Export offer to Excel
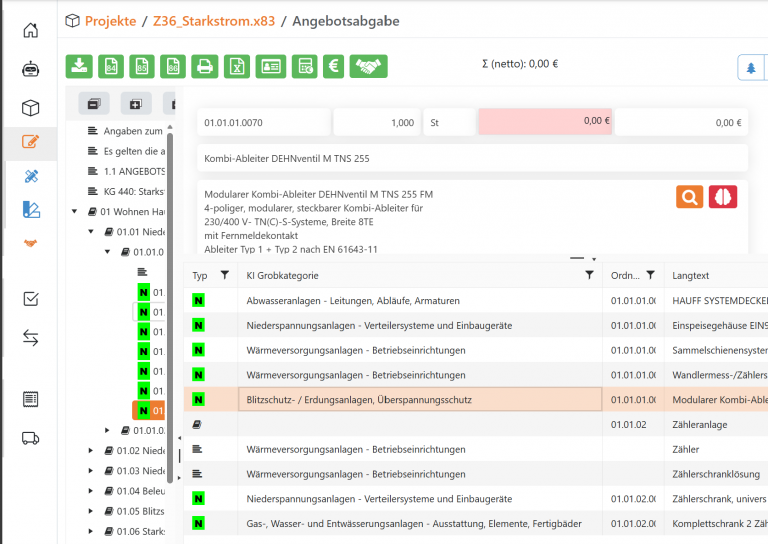768x544 pixels. (x=236, y=66)
